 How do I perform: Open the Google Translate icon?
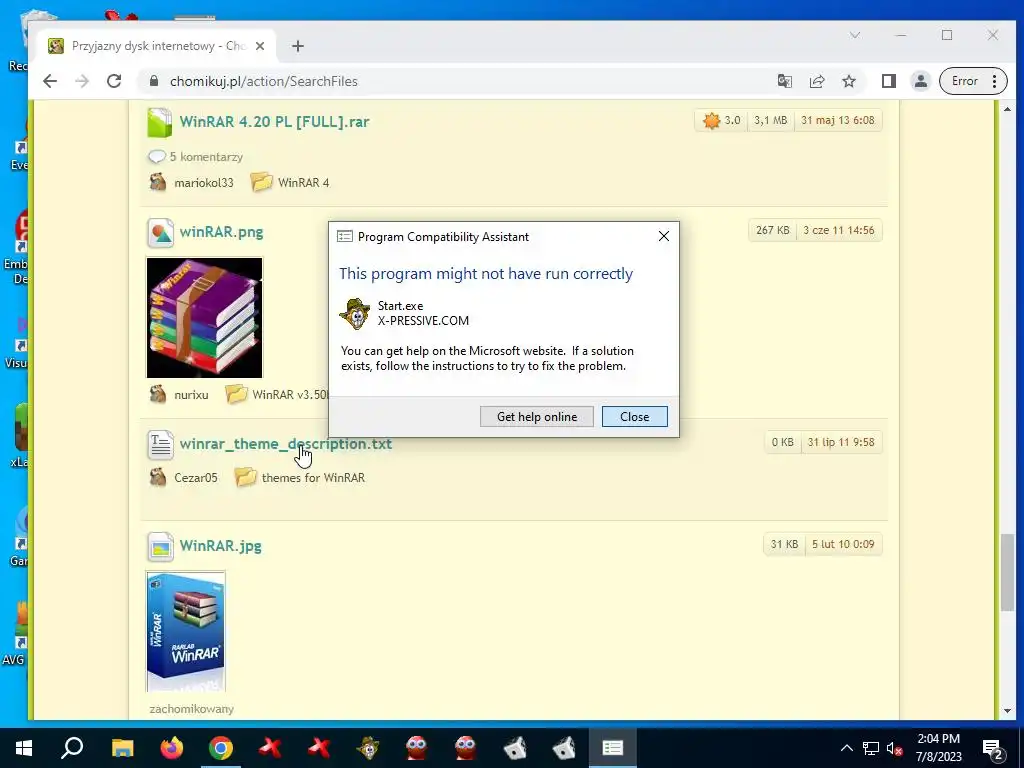(784, 81)
